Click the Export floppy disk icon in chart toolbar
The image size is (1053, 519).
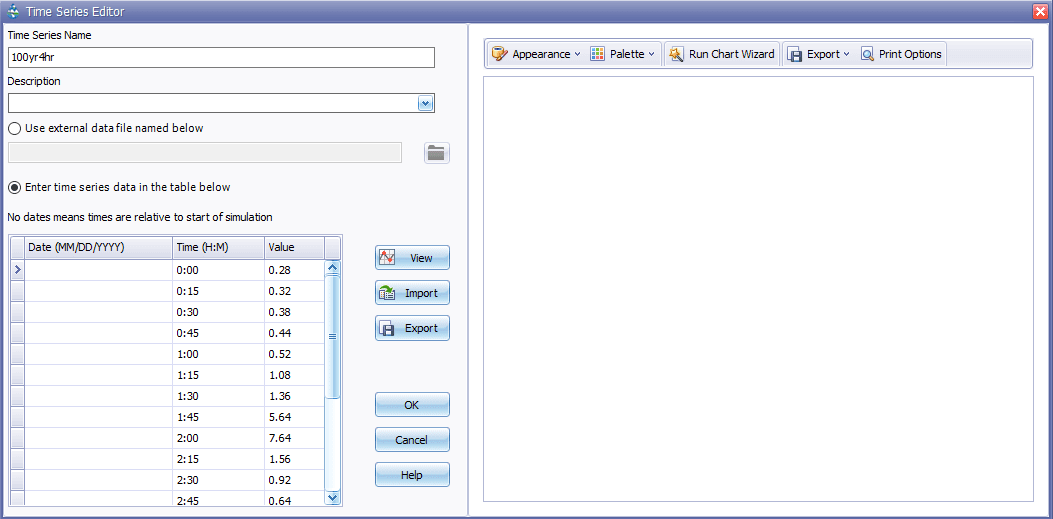795,54
